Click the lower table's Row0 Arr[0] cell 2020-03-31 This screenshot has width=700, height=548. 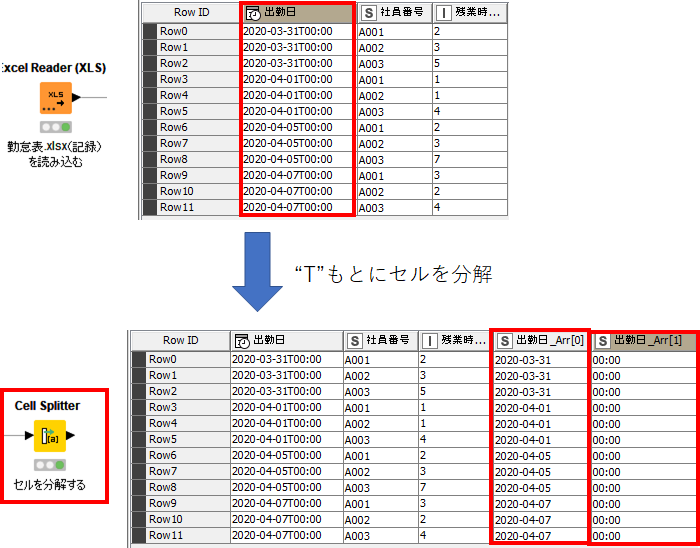[540, 360]
